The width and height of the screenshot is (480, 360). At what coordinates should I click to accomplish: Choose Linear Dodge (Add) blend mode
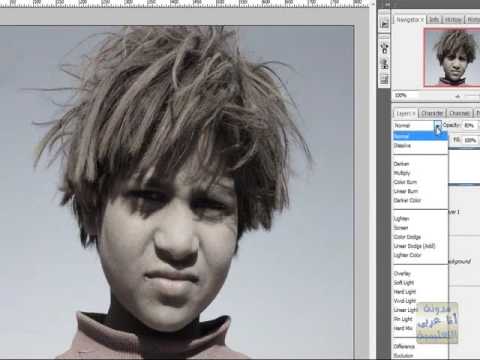[420, 246]
